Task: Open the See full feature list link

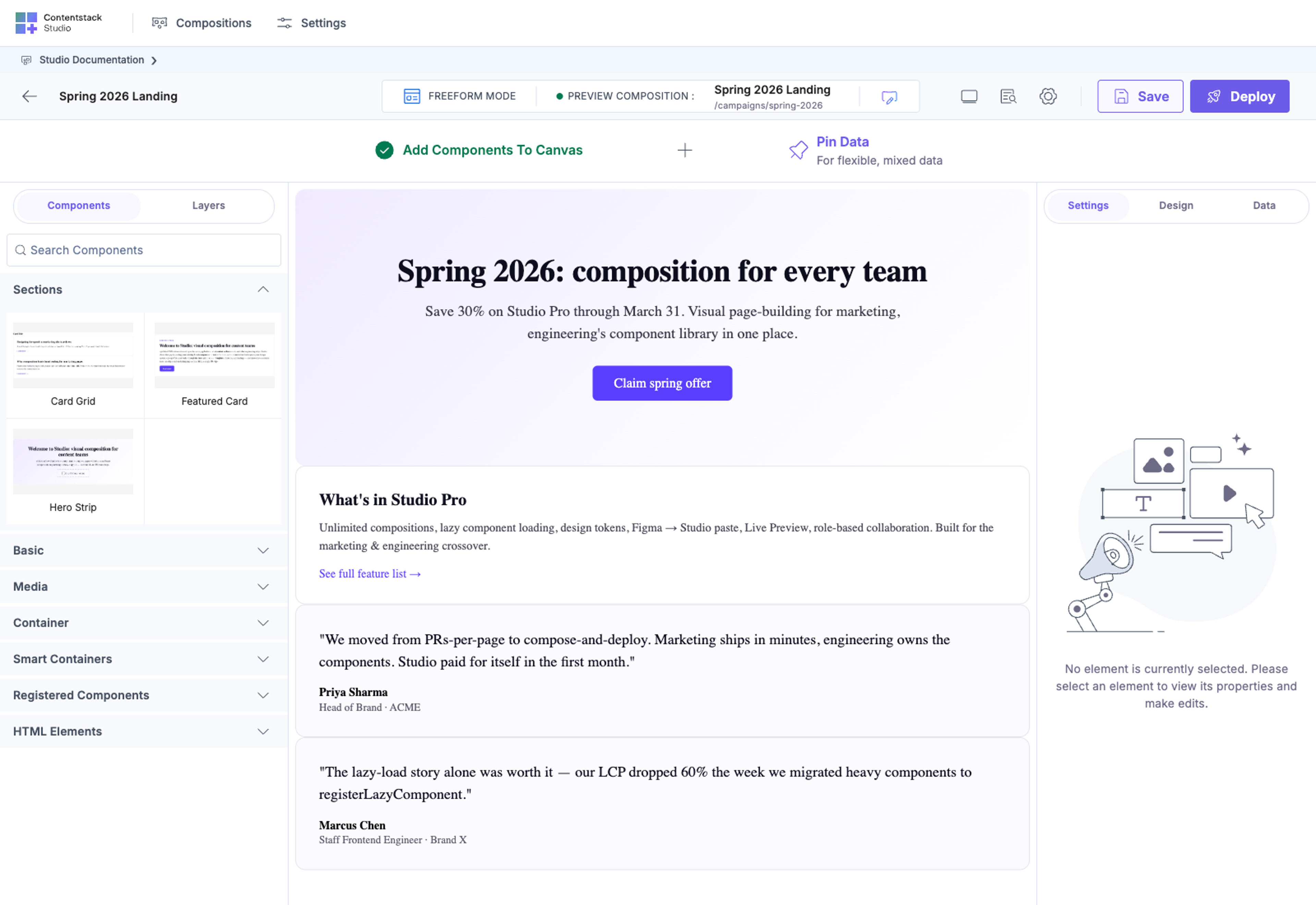Action: tap(369, 574)
